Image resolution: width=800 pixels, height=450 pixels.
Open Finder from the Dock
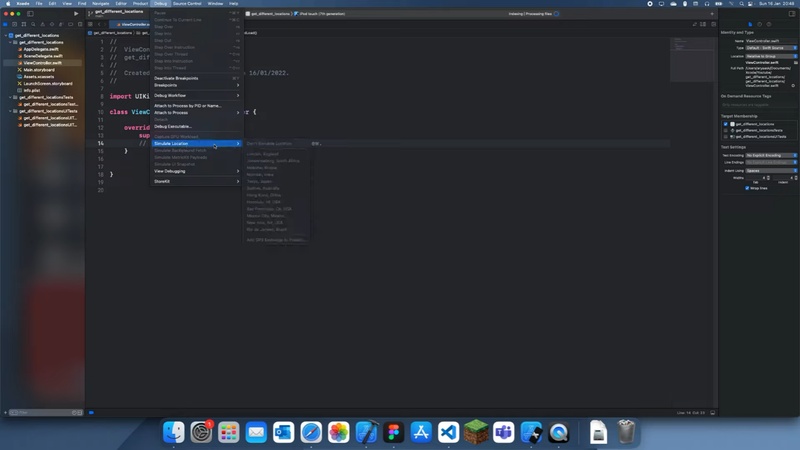(173, 432)
